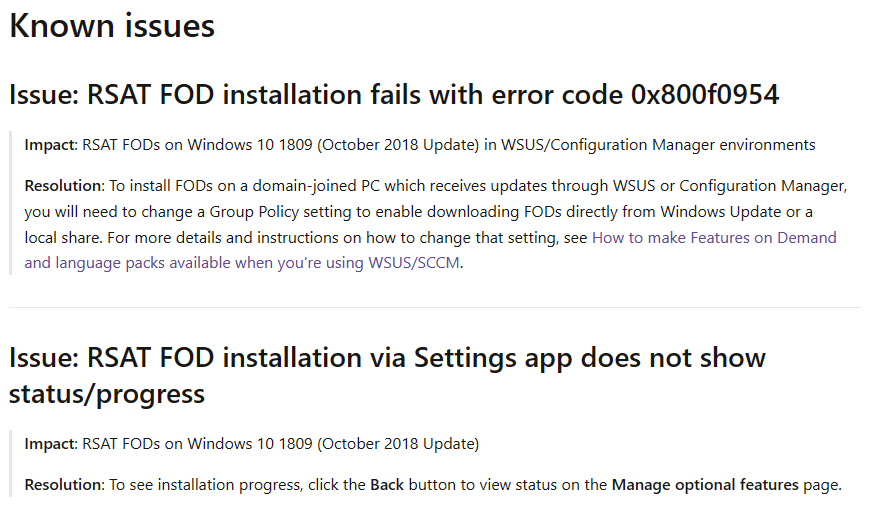The height and width of the screenshot is (509, 882).
Task: Click the 'Impact' label mentioning WSUS/Configuration Manager
Action: (x=50, y=145)
